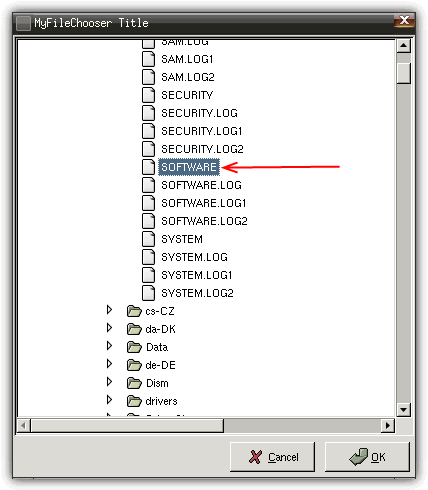The height and width of the screenshot is (490, 428).
Task: Click the da-DK folder icon
Action: coord(134,329)
